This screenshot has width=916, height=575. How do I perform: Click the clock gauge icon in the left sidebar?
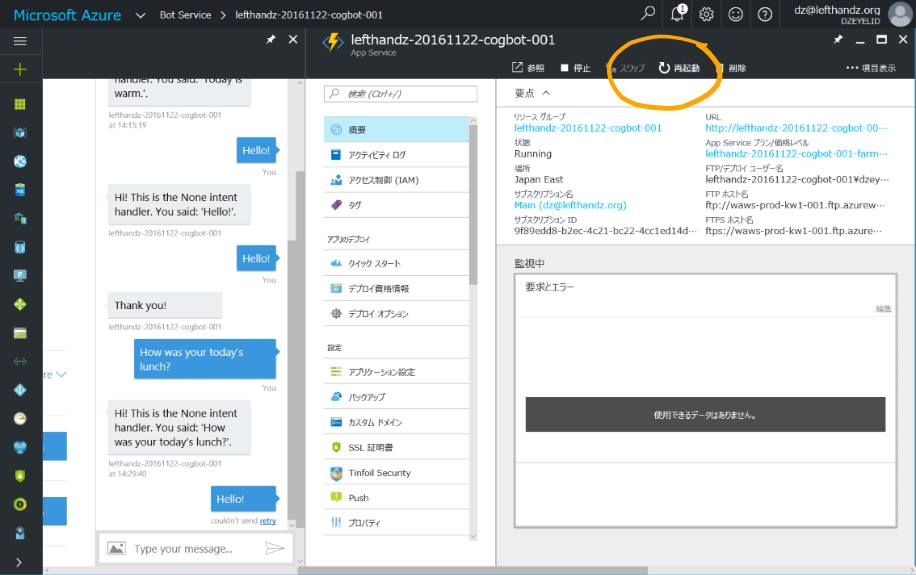coord(20,418)
